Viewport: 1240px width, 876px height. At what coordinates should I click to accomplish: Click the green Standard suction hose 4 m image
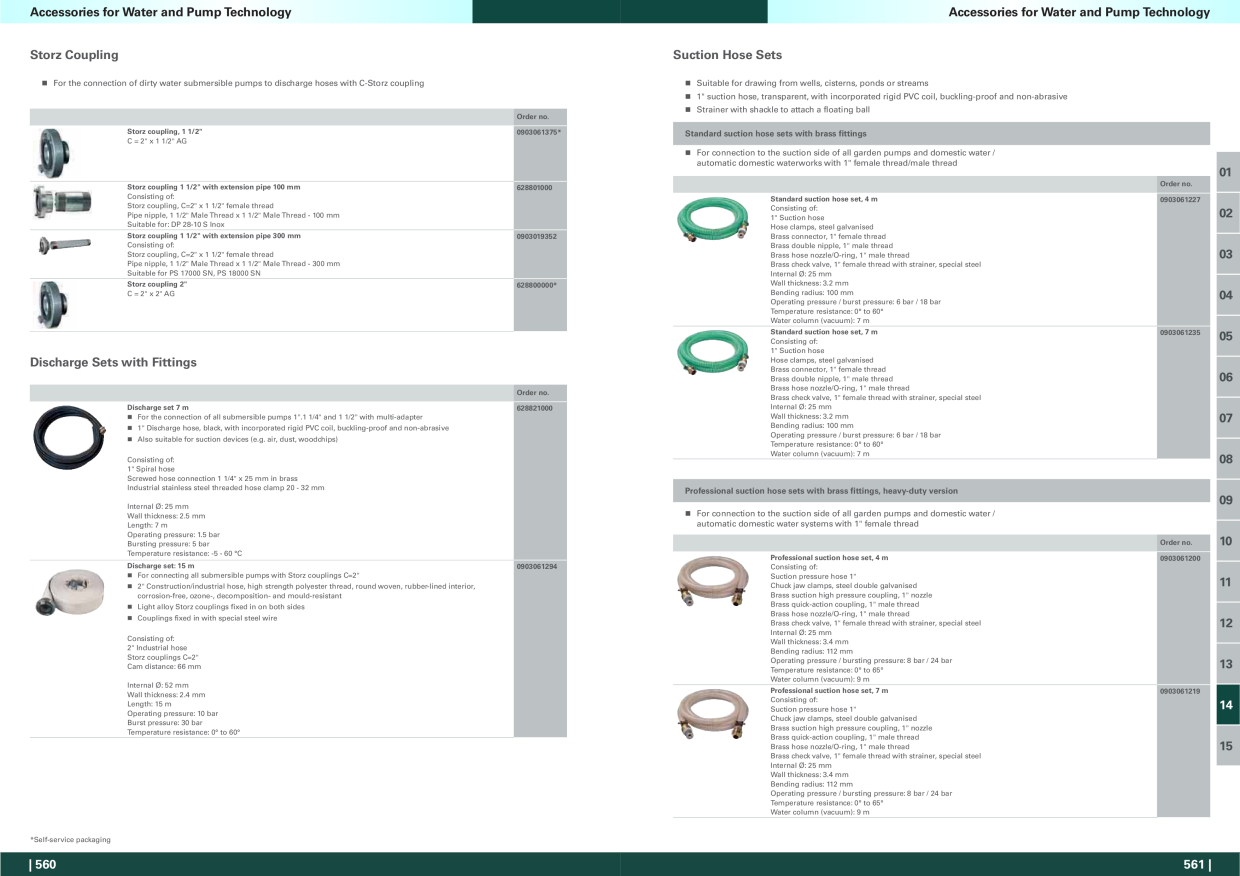click(713, 220)
